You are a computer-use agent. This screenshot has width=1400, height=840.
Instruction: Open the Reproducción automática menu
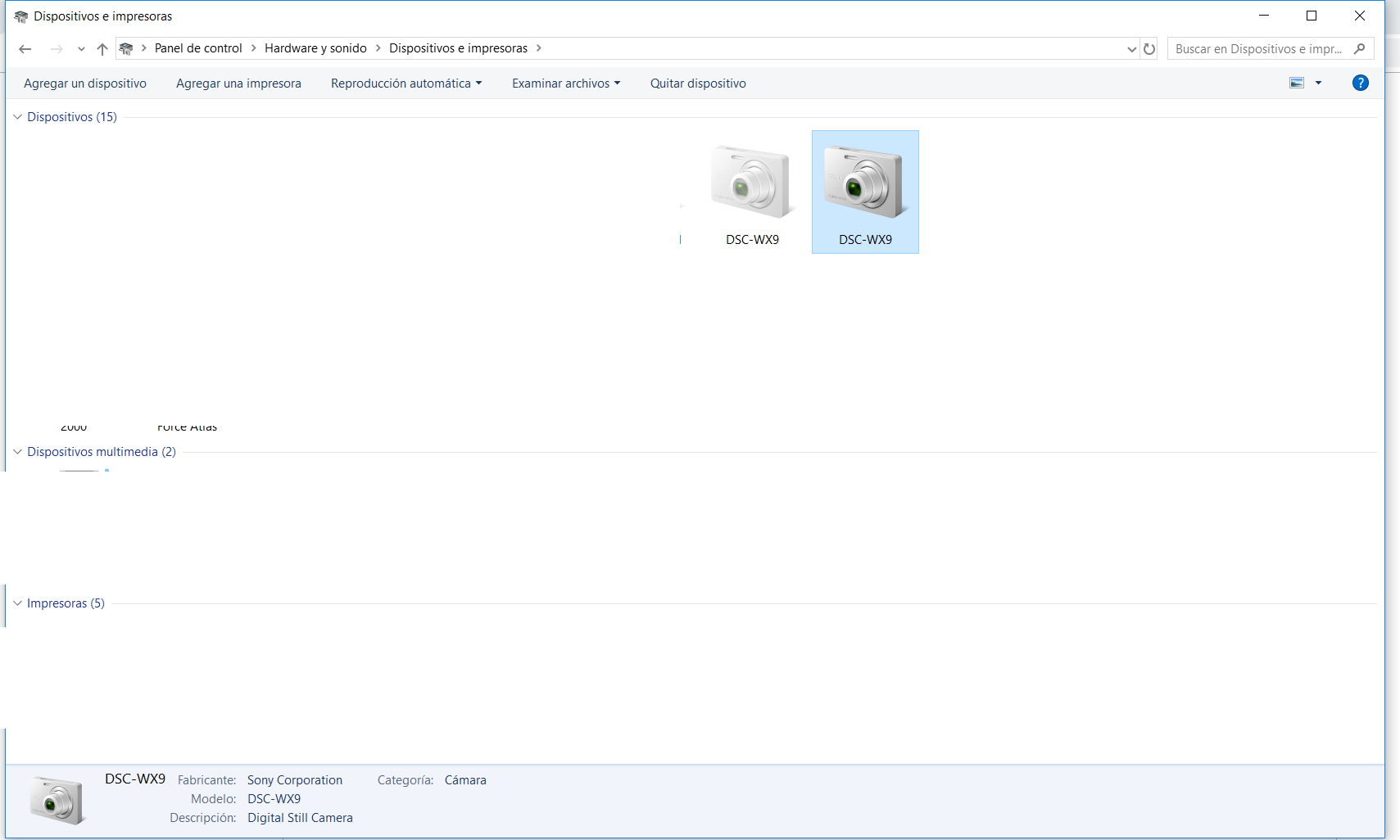(x=406, y=84)
